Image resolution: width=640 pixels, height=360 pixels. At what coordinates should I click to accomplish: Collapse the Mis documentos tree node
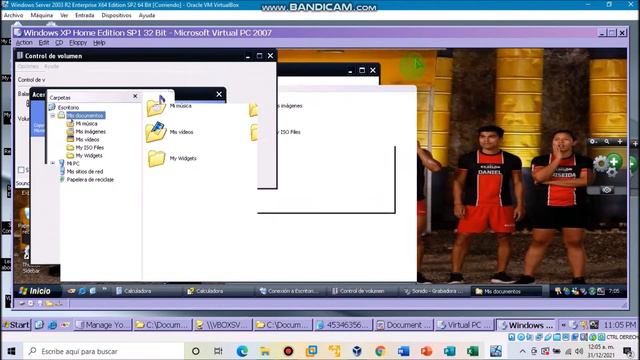[x=53, y=116]
